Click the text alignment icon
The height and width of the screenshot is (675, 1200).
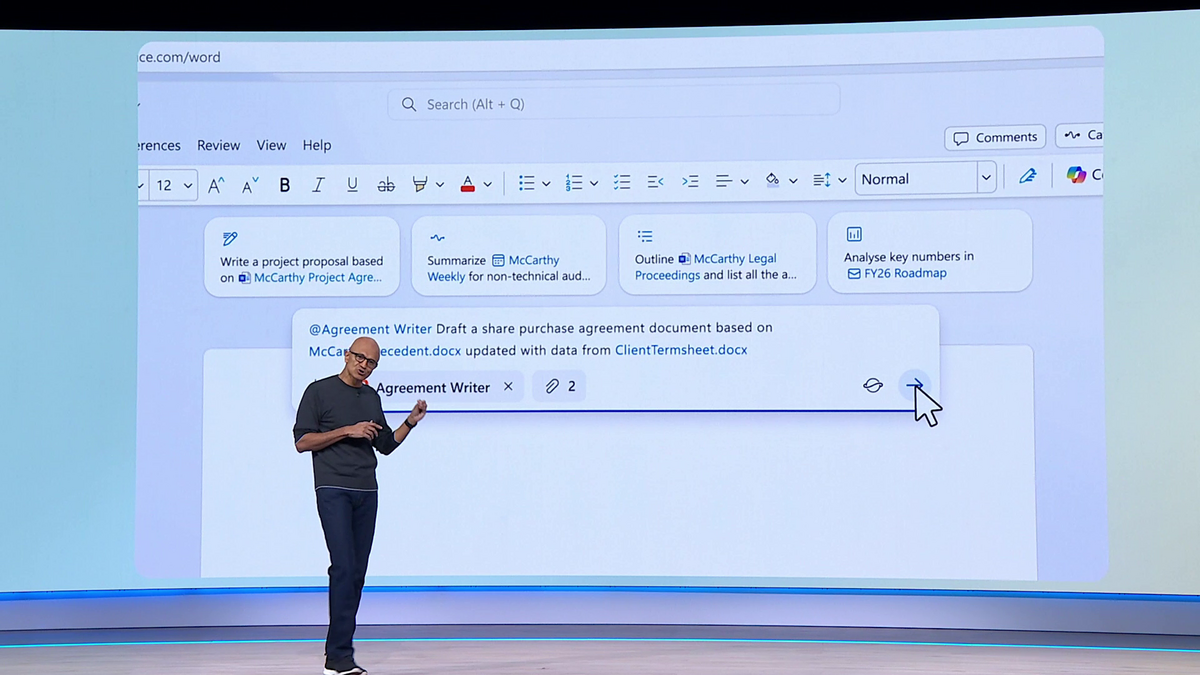pyautogui.click(x=724, y=181)
